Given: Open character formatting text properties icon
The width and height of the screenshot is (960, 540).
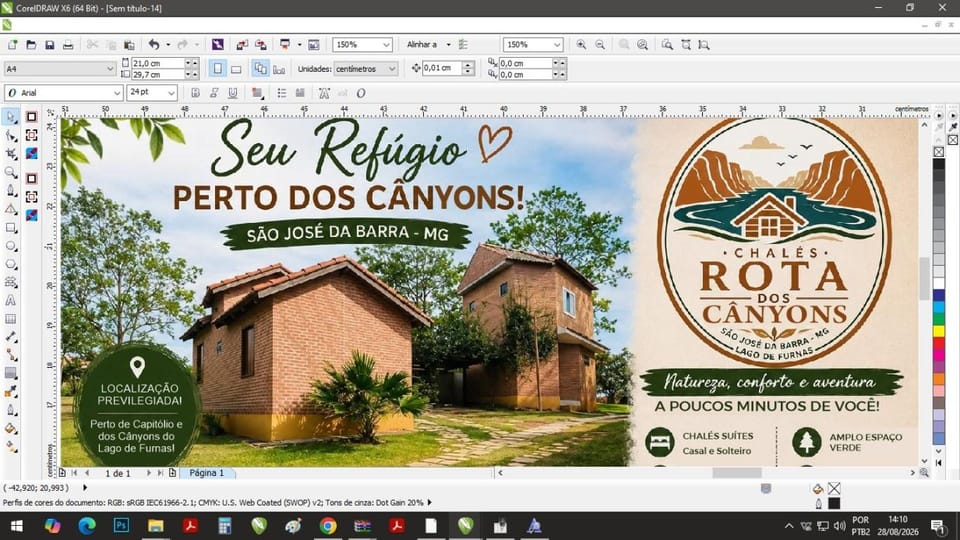Looking at the screenshot, I should (324, 93).
